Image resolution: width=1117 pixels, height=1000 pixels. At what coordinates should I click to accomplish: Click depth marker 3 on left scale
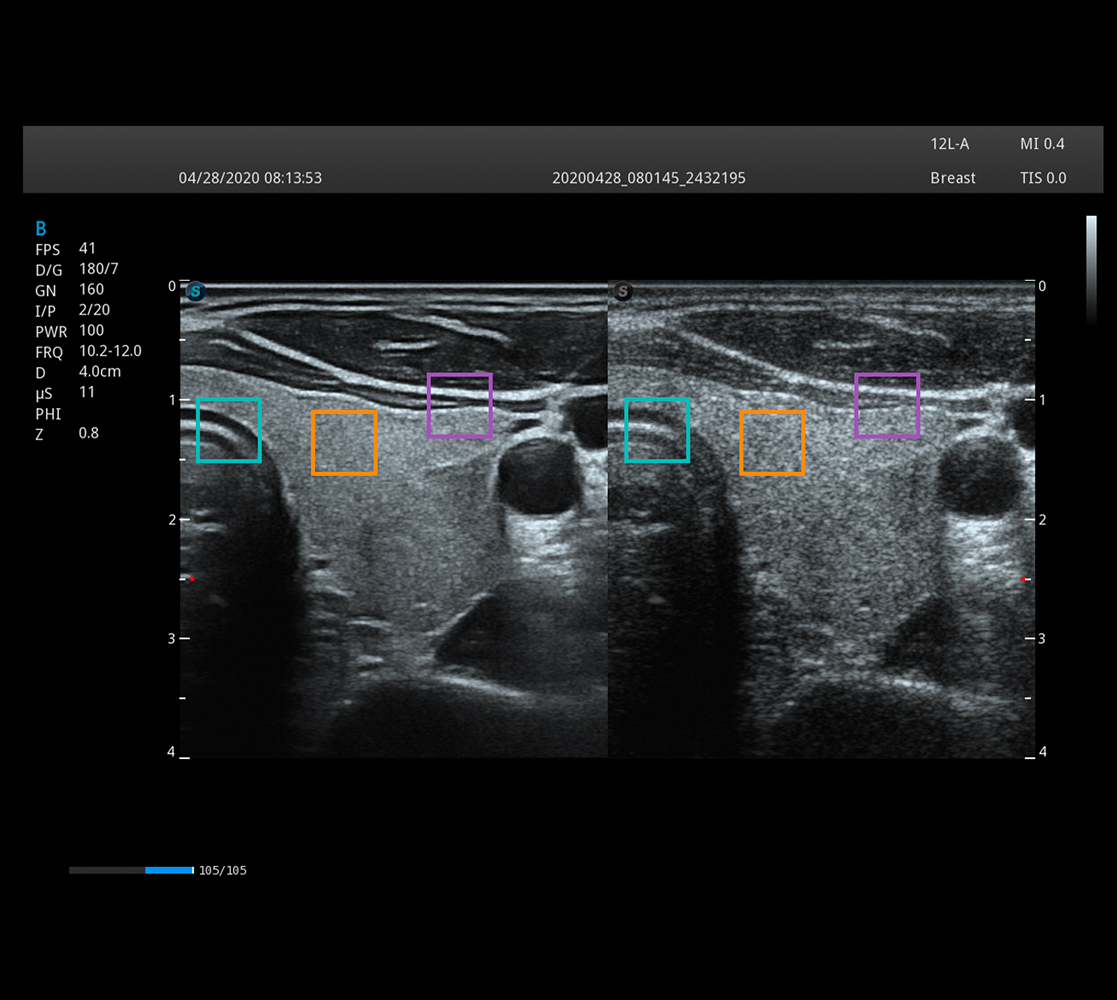[172, 639]
